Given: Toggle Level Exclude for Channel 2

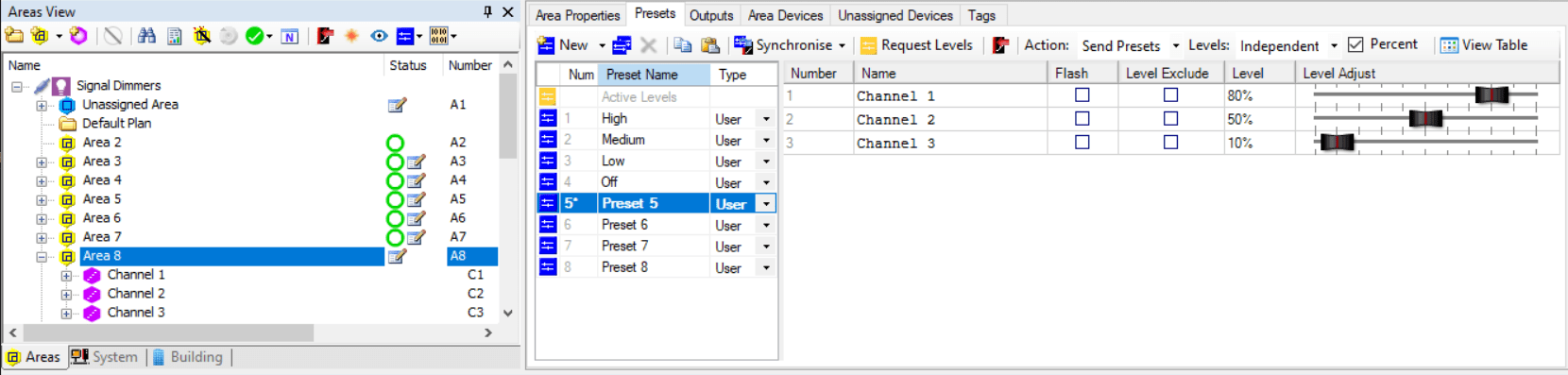Looking at the screenshot, I should tap(1171, 119).
